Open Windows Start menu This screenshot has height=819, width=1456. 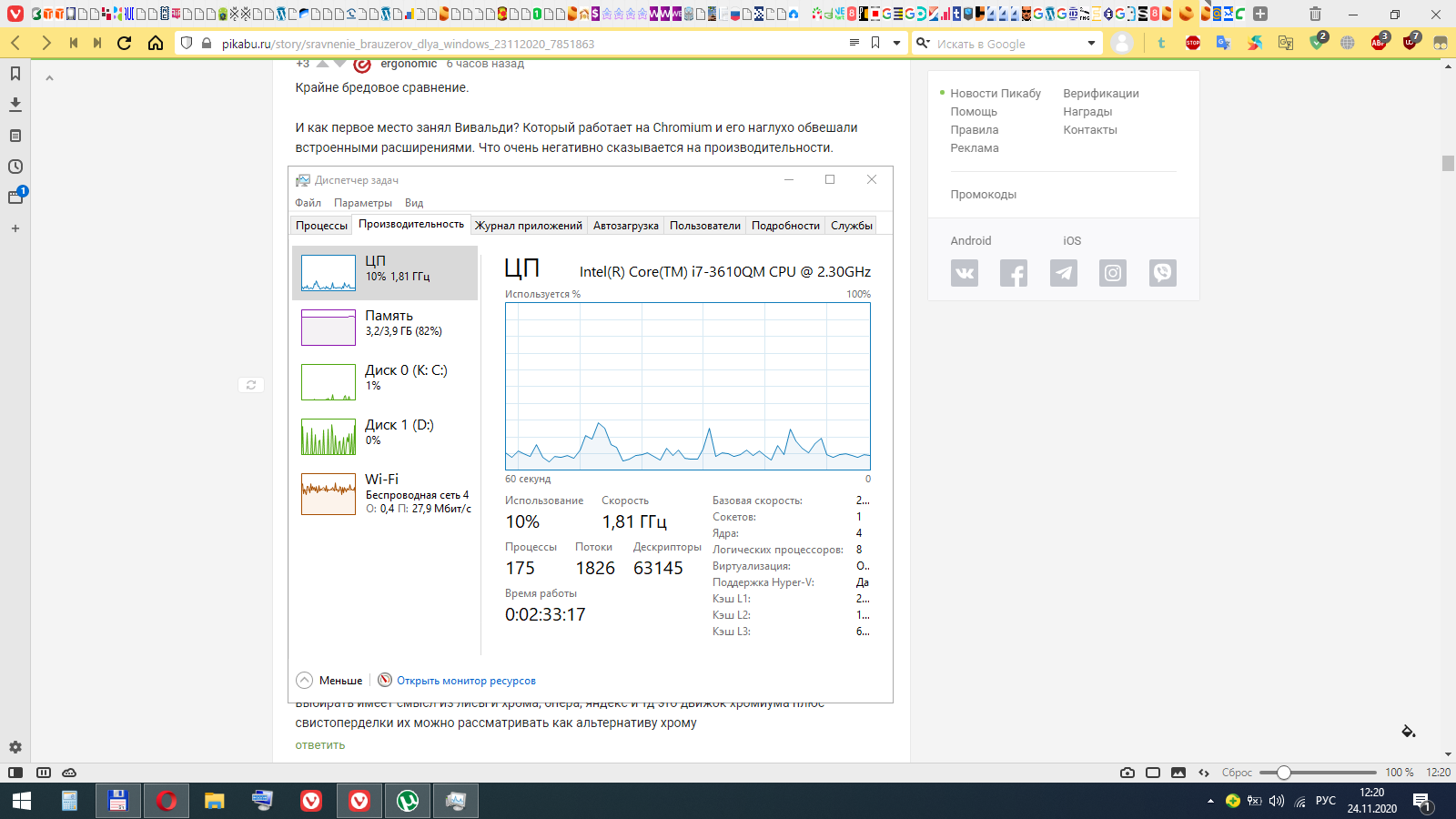(21, 801)
